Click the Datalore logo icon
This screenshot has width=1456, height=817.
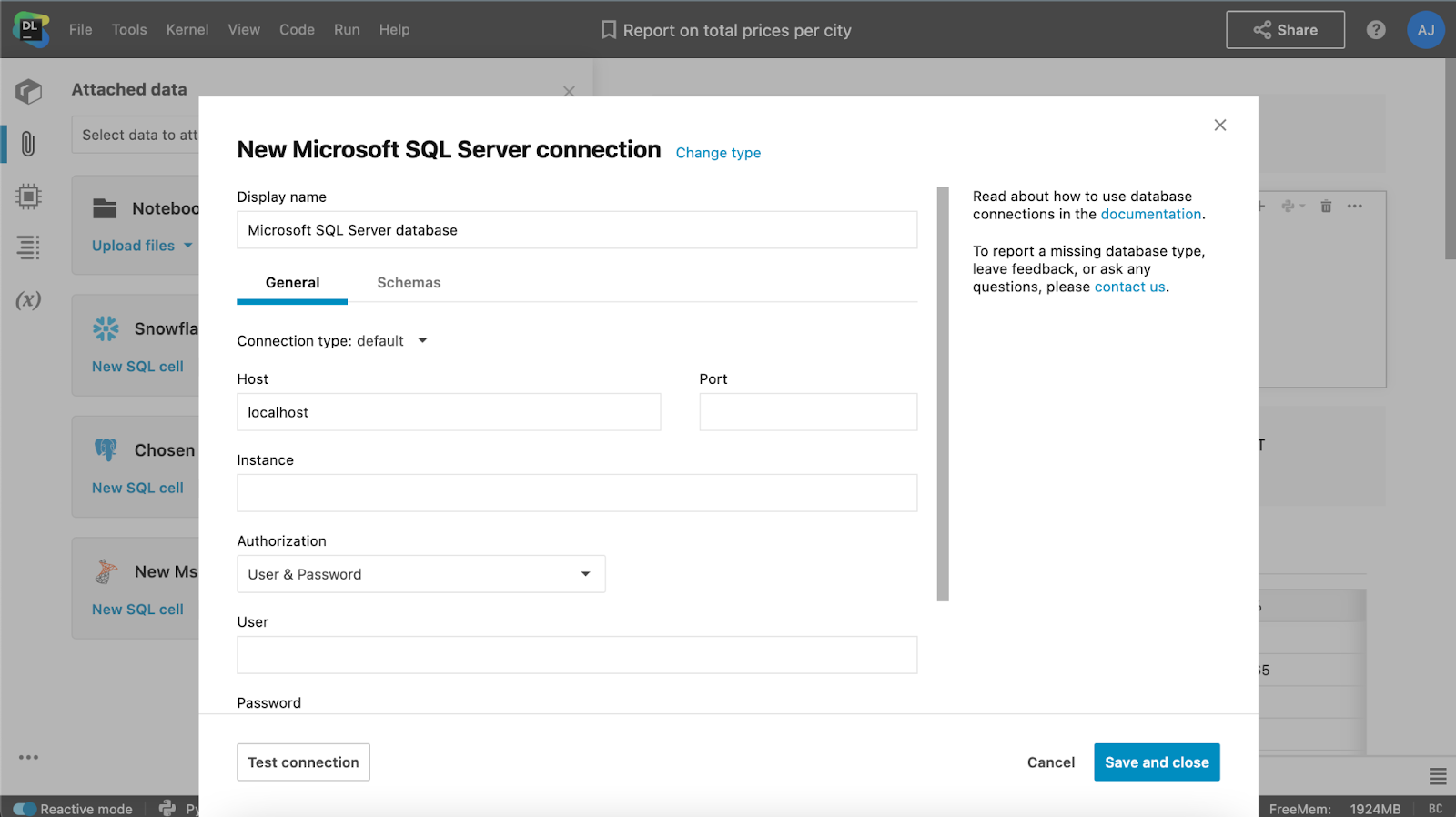click(x=31, y=29)
